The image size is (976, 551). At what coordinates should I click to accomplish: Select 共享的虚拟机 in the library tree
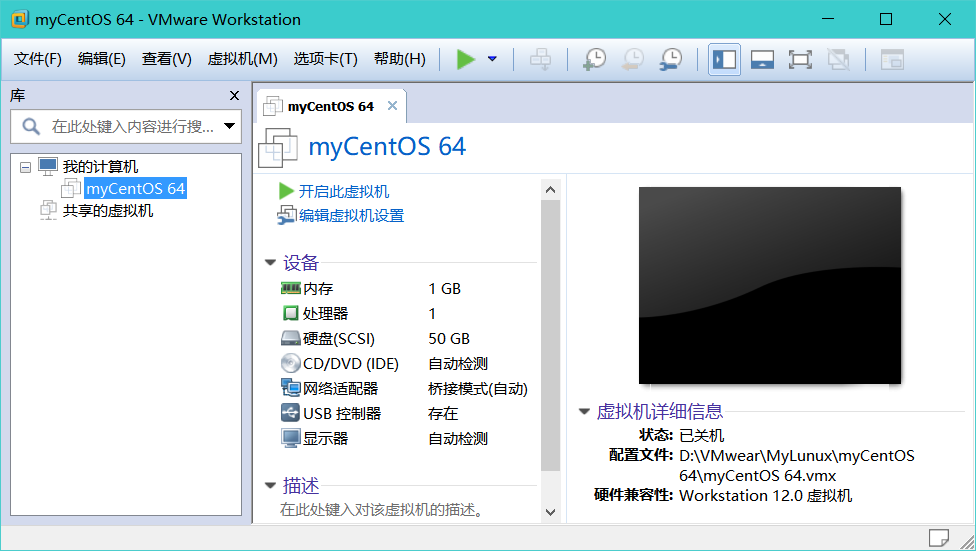point(108,210)
